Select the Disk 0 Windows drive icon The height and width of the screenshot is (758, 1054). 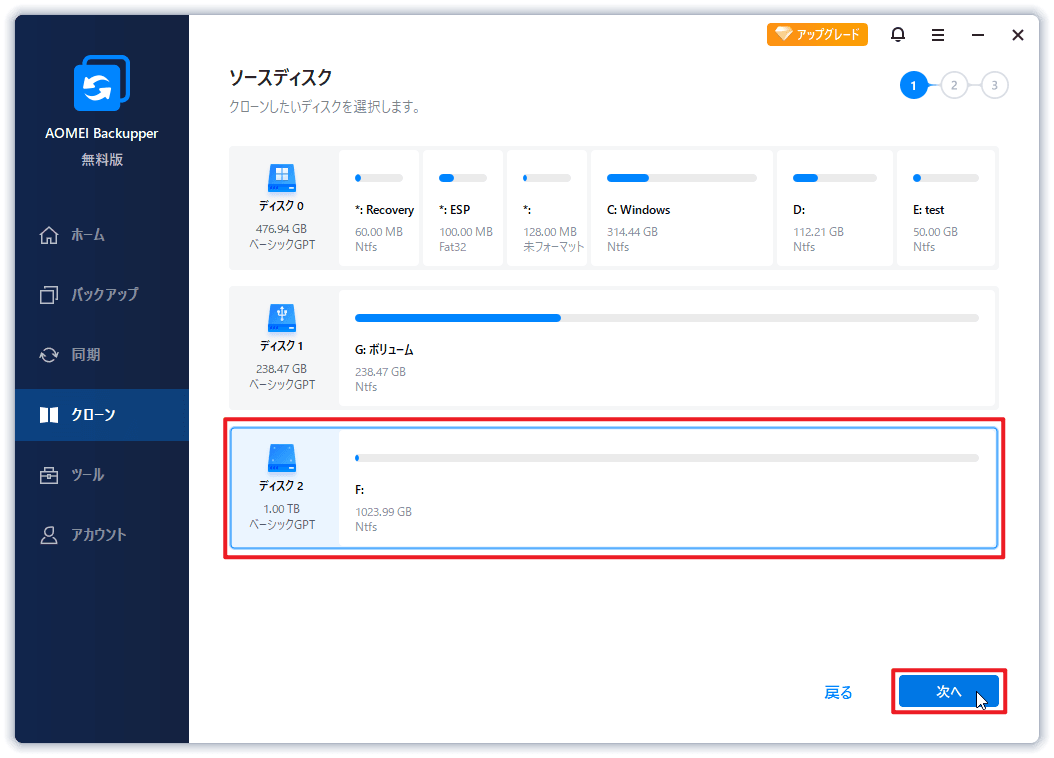coord(282,179)
